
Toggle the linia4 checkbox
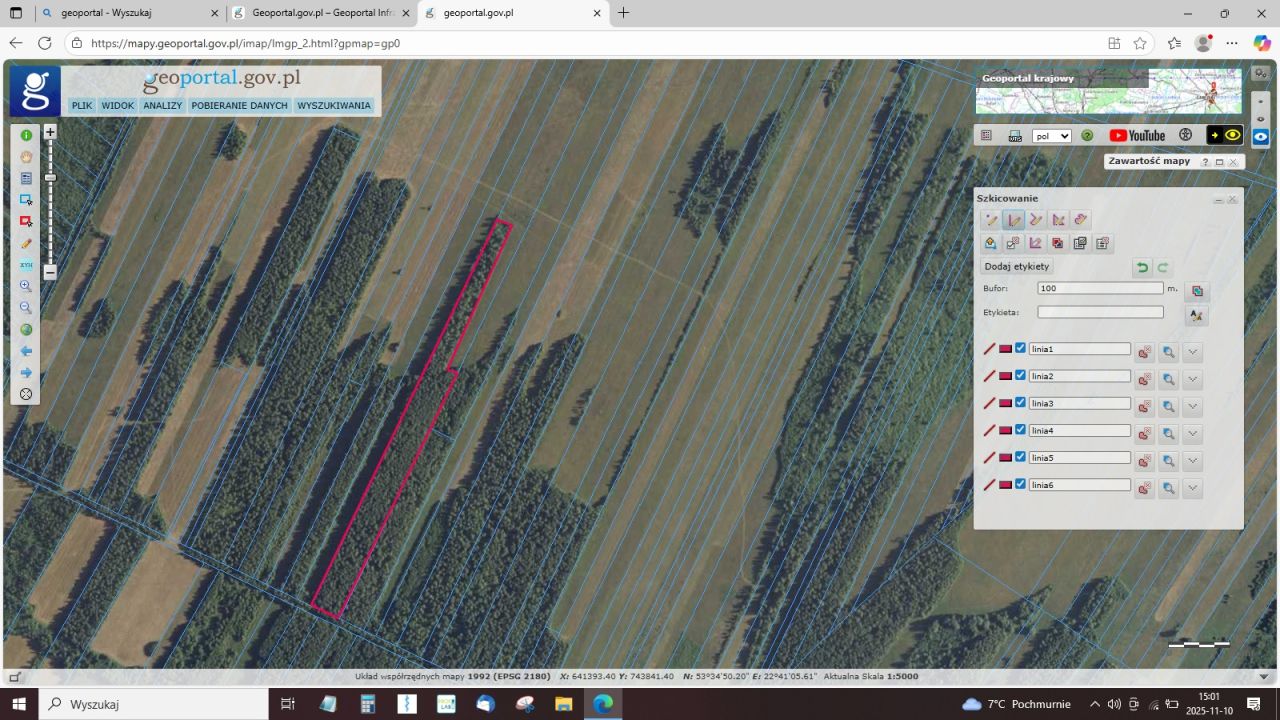pyautogui.click(x=1021, y=430)
